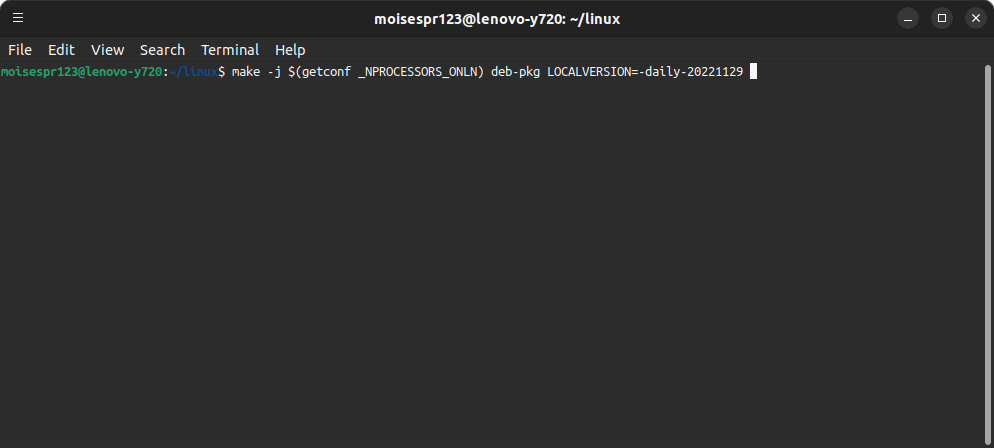
Task: Open the Help menu
Action: point(290,50)
